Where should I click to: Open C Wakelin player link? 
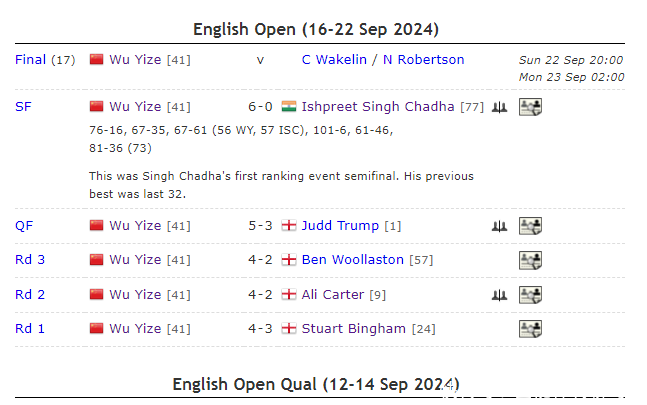pyautogui.click(x=335, y=60)
